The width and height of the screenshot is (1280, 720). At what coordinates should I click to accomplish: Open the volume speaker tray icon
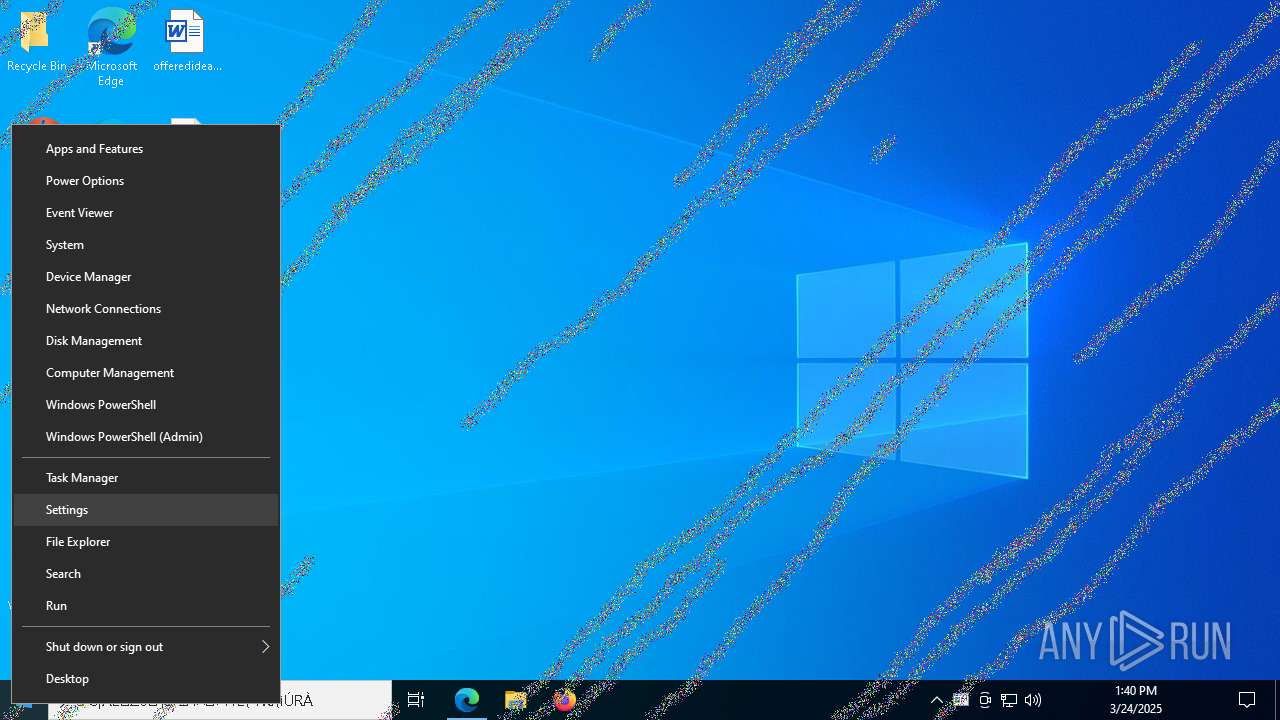point(1033,700)
